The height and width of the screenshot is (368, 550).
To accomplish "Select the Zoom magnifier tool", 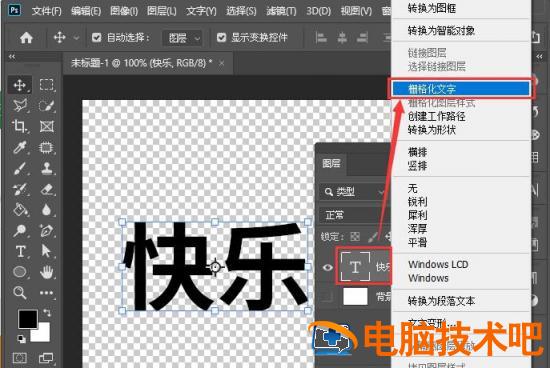I will coord(20,292).
